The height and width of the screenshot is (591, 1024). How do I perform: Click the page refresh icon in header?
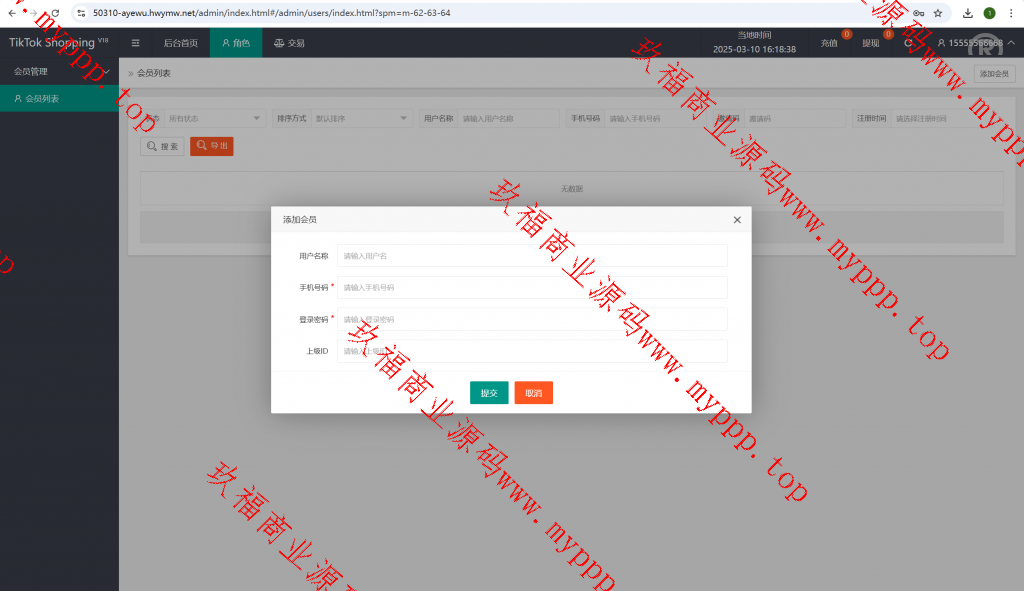point(908,43)
